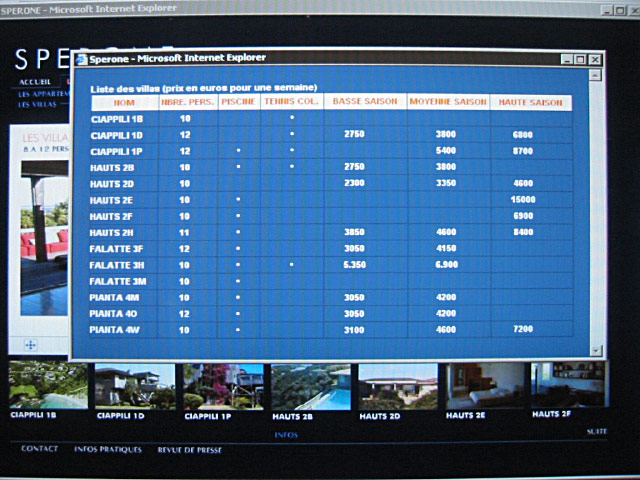Open LES VILLAS menu entry
The height and width of the screenshot is (480, 640).
(x=37, y=104)
